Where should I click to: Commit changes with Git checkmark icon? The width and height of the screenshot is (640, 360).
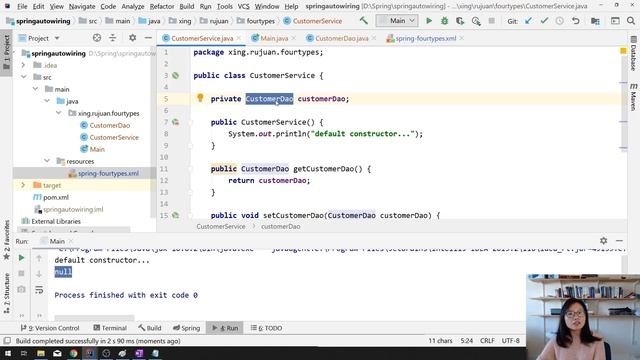point(544,21)
